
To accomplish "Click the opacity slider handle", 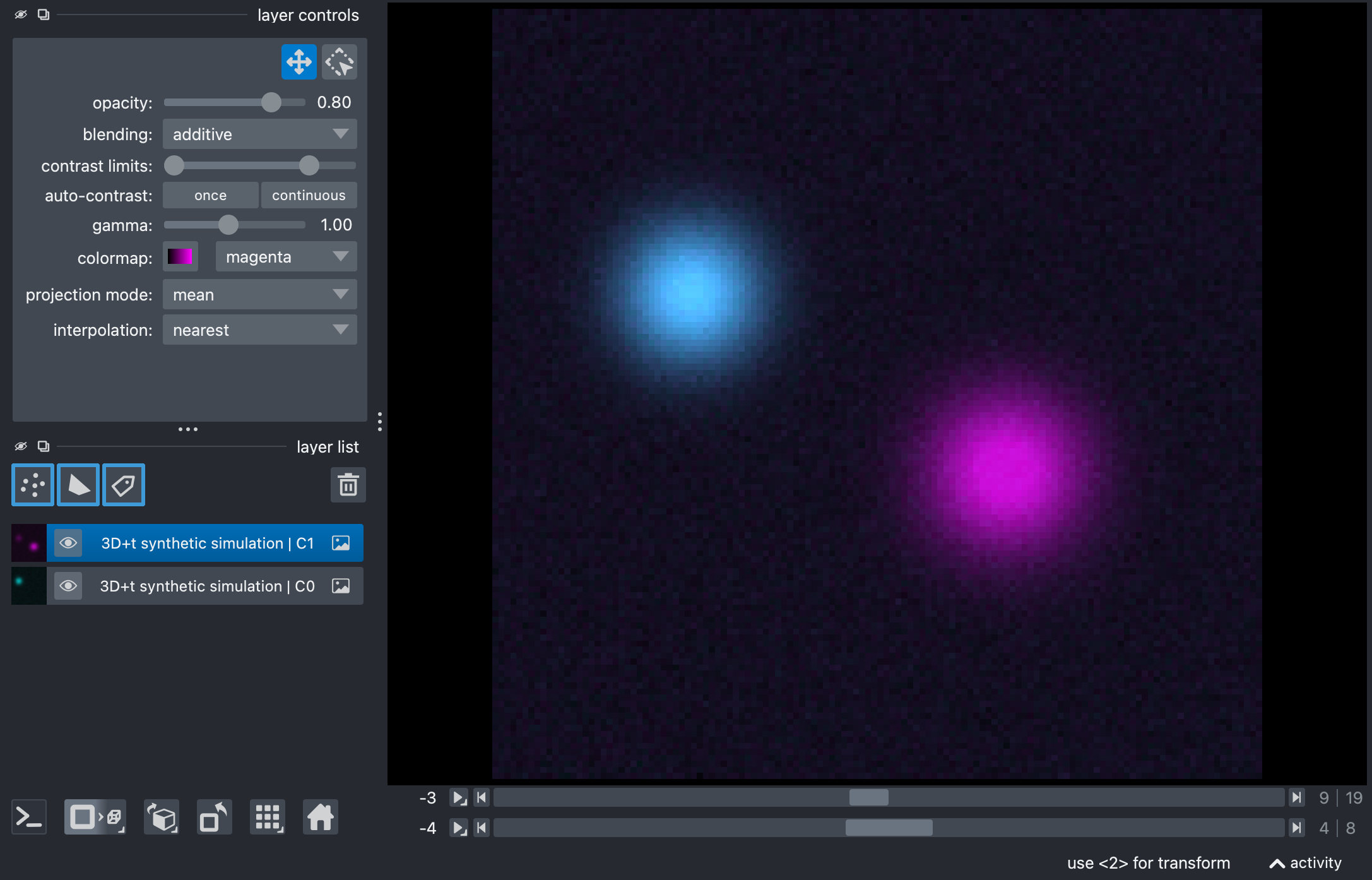I will [271, 102].
